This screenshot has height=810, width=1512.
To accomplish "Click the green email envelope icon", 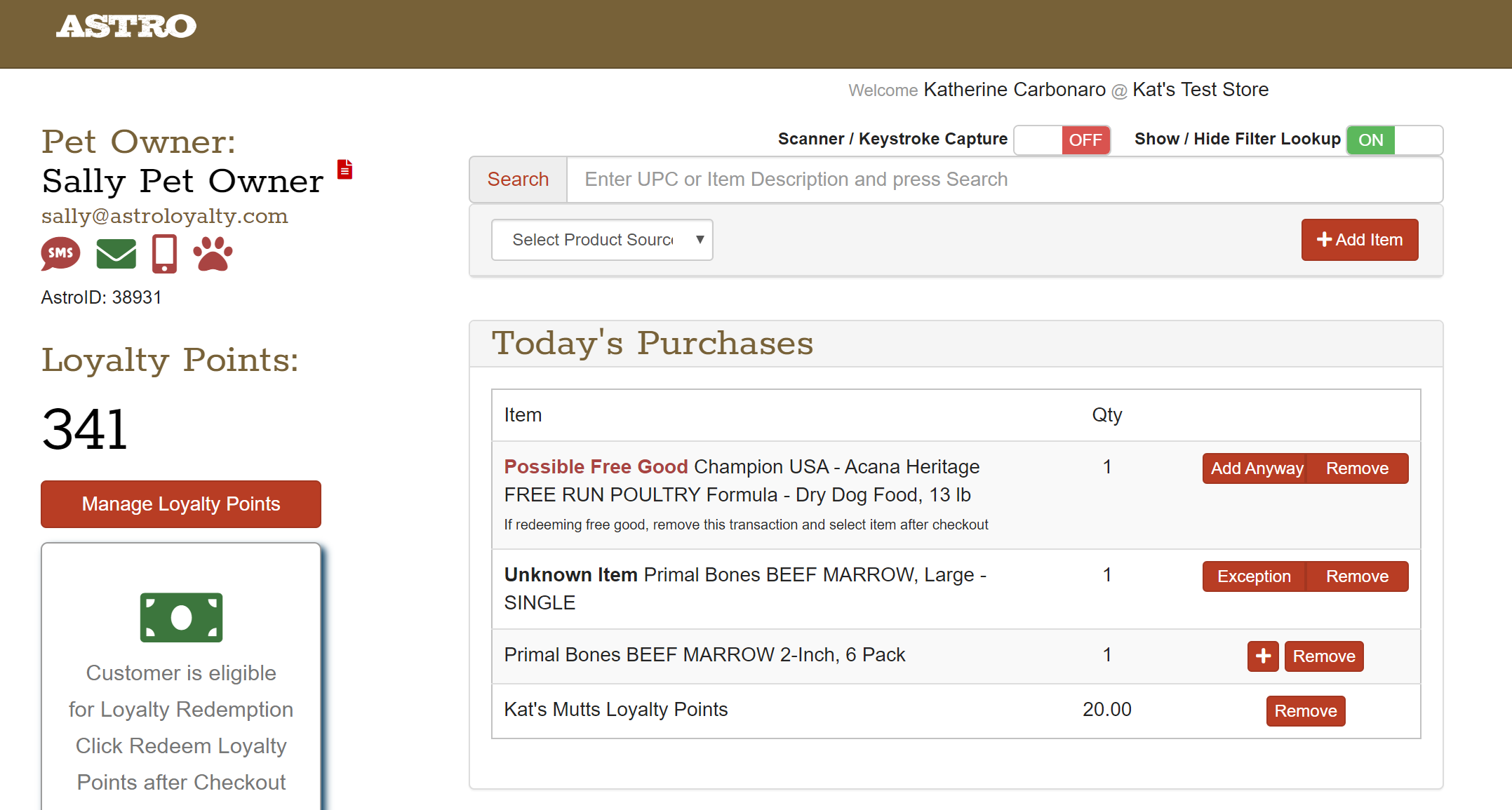I will 116,254.
